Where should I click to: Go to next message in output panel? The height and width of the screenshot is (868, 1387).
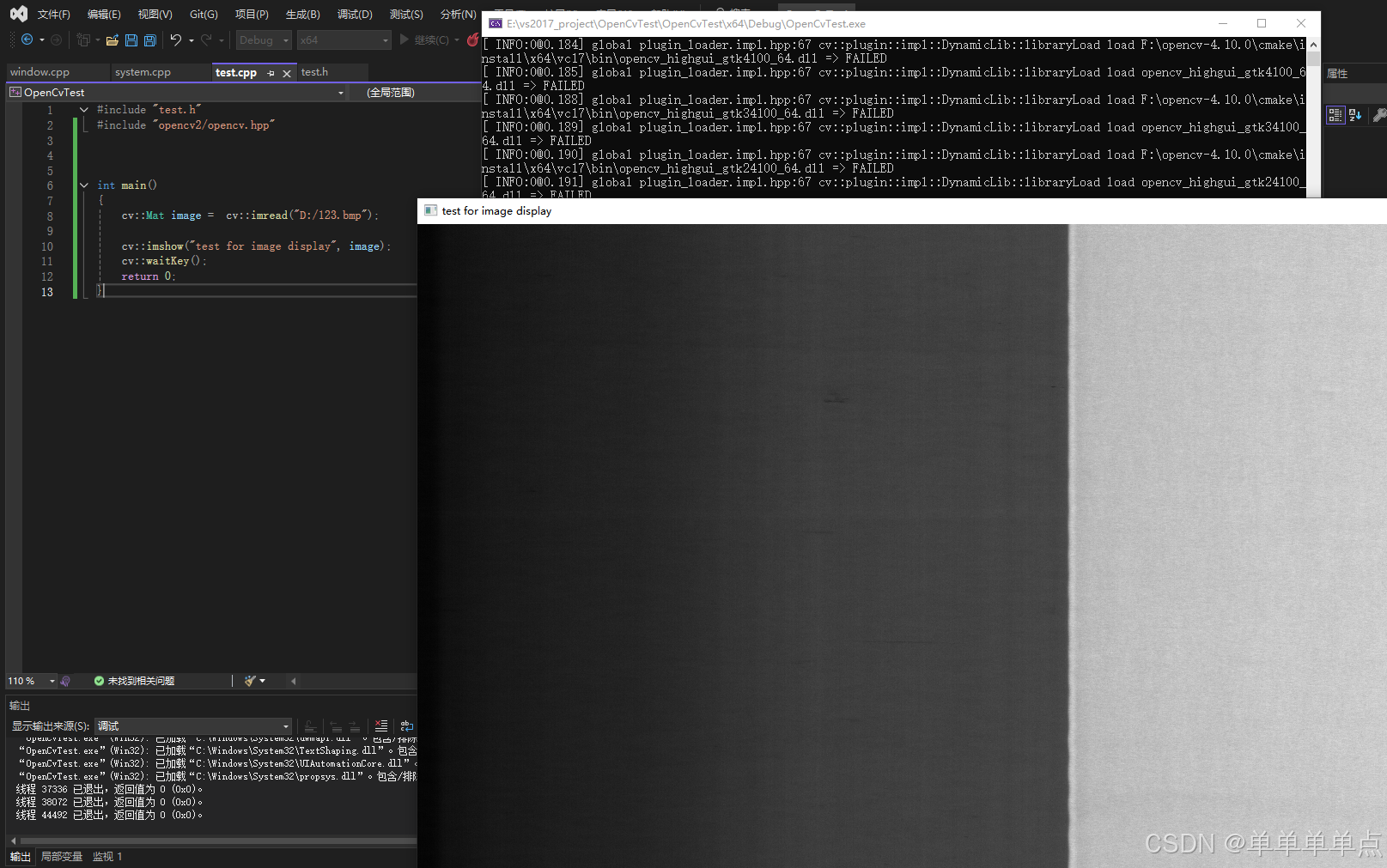tap(355, 725)
